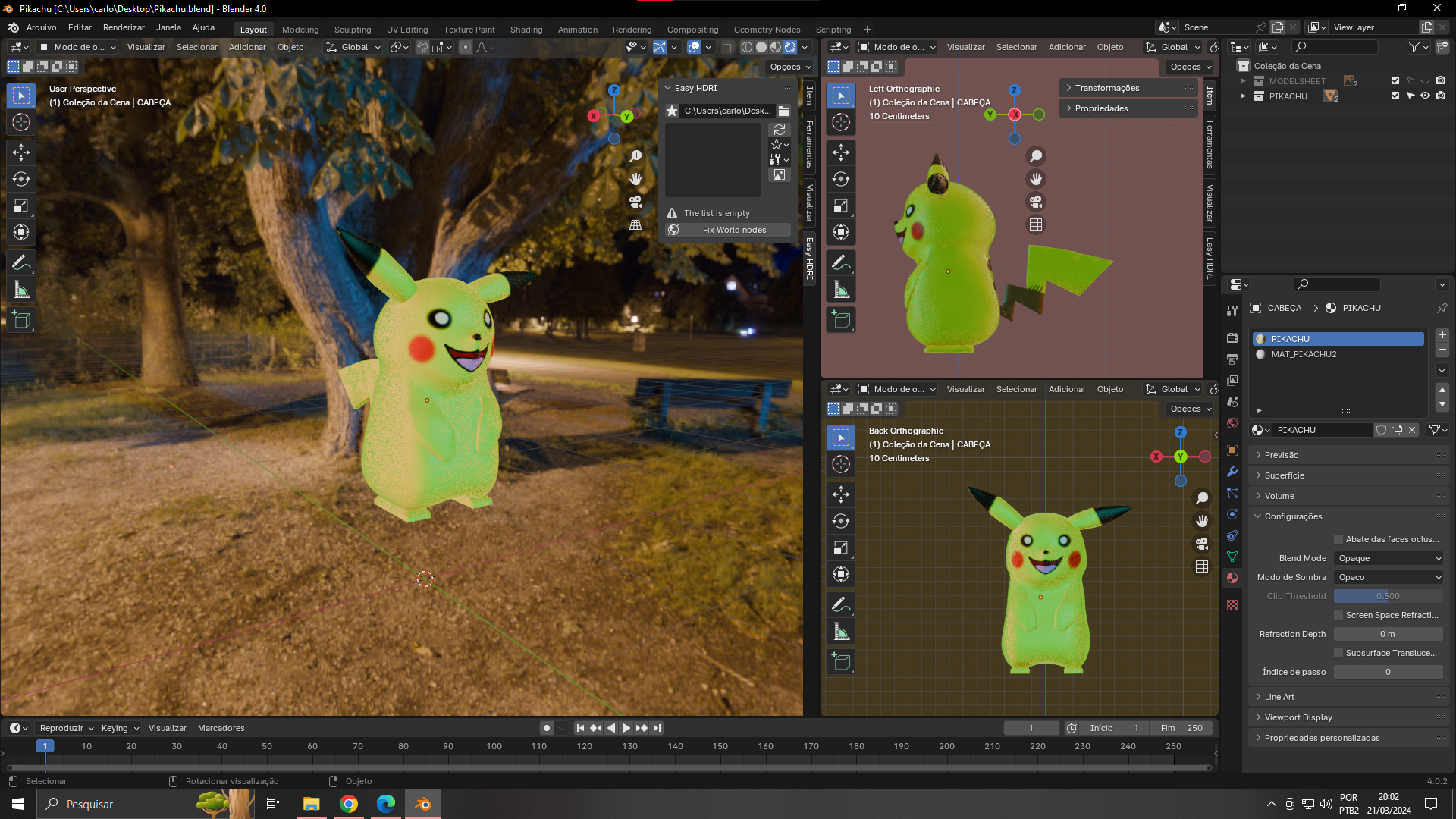Select MAT_PIKACHU2 material slot

1304,354
